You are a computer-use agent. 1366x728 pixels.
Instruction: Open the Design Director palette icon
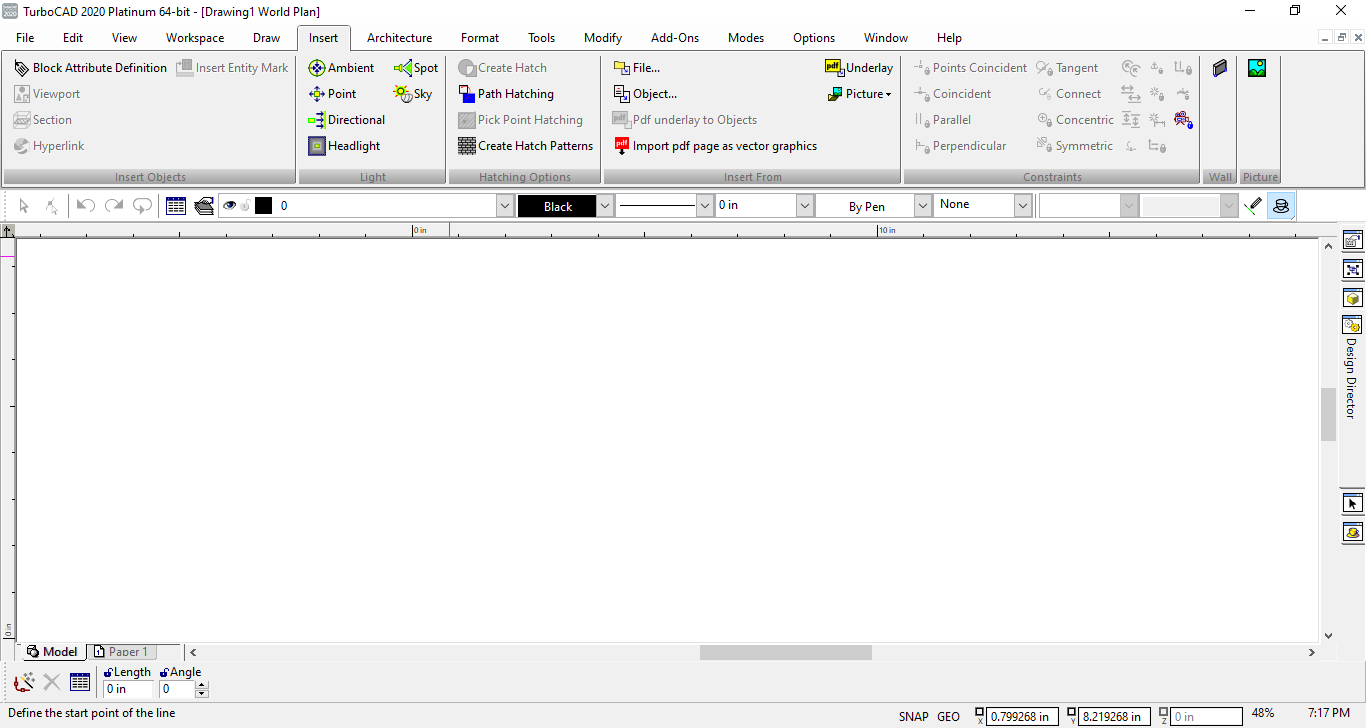pyautogui.click(x=1352, y=325)
